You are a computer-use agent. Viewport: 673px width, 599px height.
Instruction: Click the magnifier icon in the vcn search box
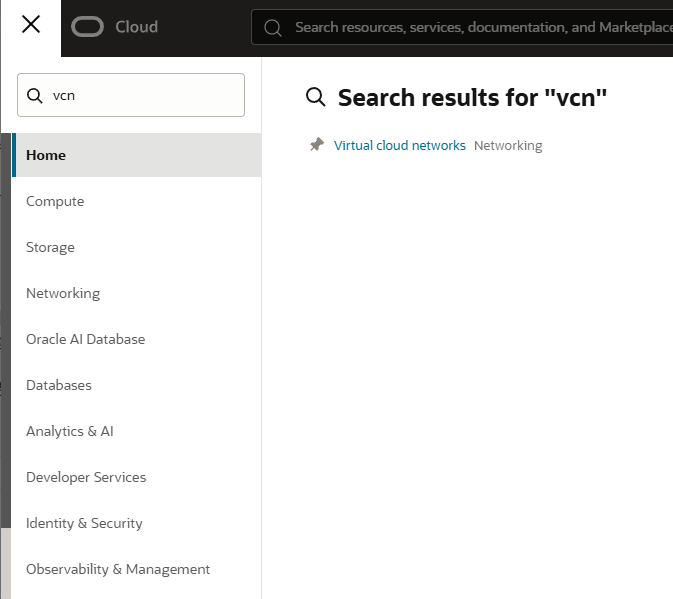click(36, 95)
